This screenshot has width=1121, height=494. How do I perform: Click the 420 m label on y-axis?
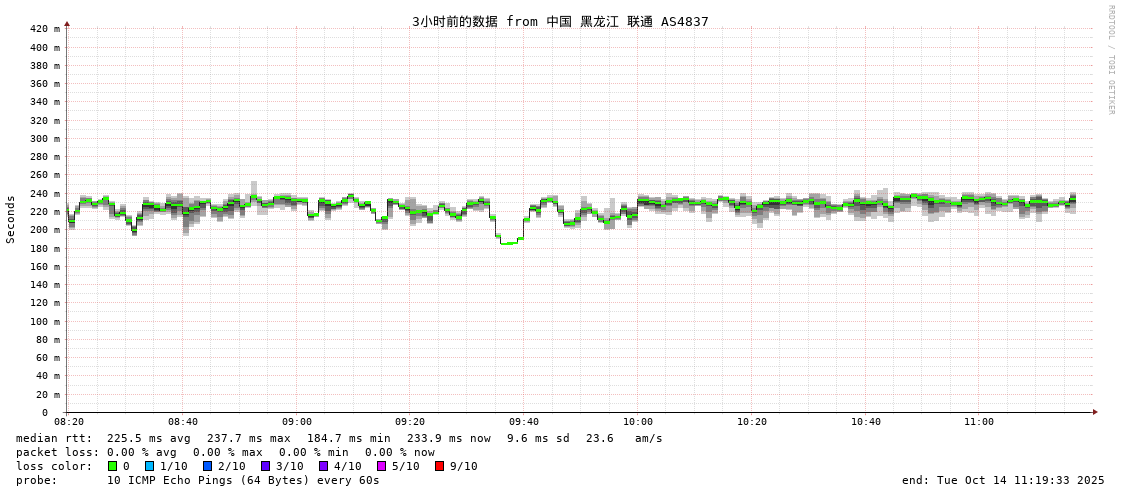(x=44, y=29)
